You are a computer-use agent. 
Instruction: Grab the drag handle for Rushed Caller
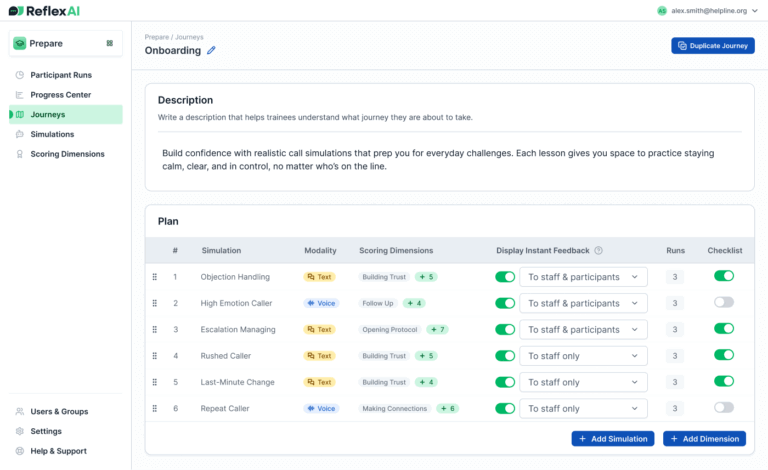coord(155,356)
